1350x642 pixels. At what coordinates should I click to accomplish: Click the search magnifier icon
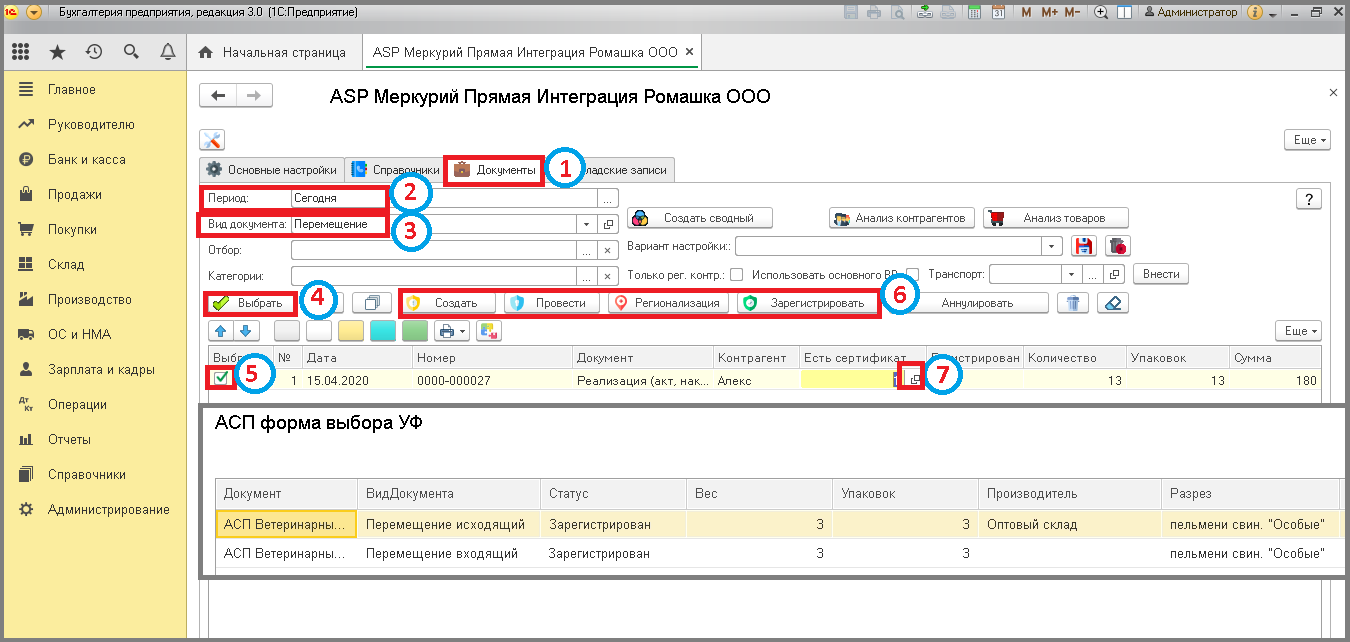tap(131, 52)
